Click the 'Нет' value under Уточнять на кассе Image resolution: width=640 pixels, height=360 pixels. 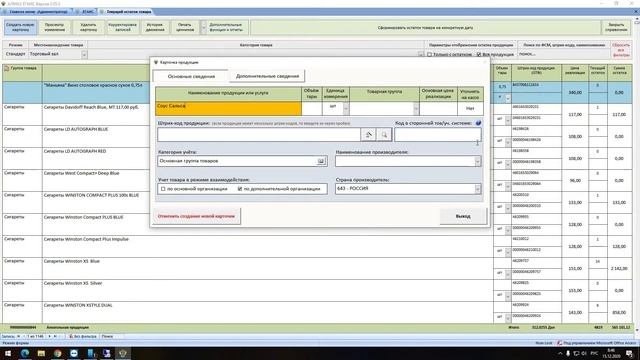tap(470, 109)
